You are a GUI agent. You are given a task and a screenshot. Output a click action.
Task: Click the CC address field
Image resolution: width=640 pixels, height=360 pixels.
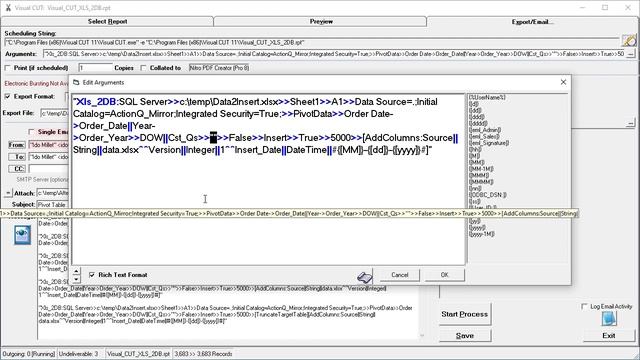49,169
